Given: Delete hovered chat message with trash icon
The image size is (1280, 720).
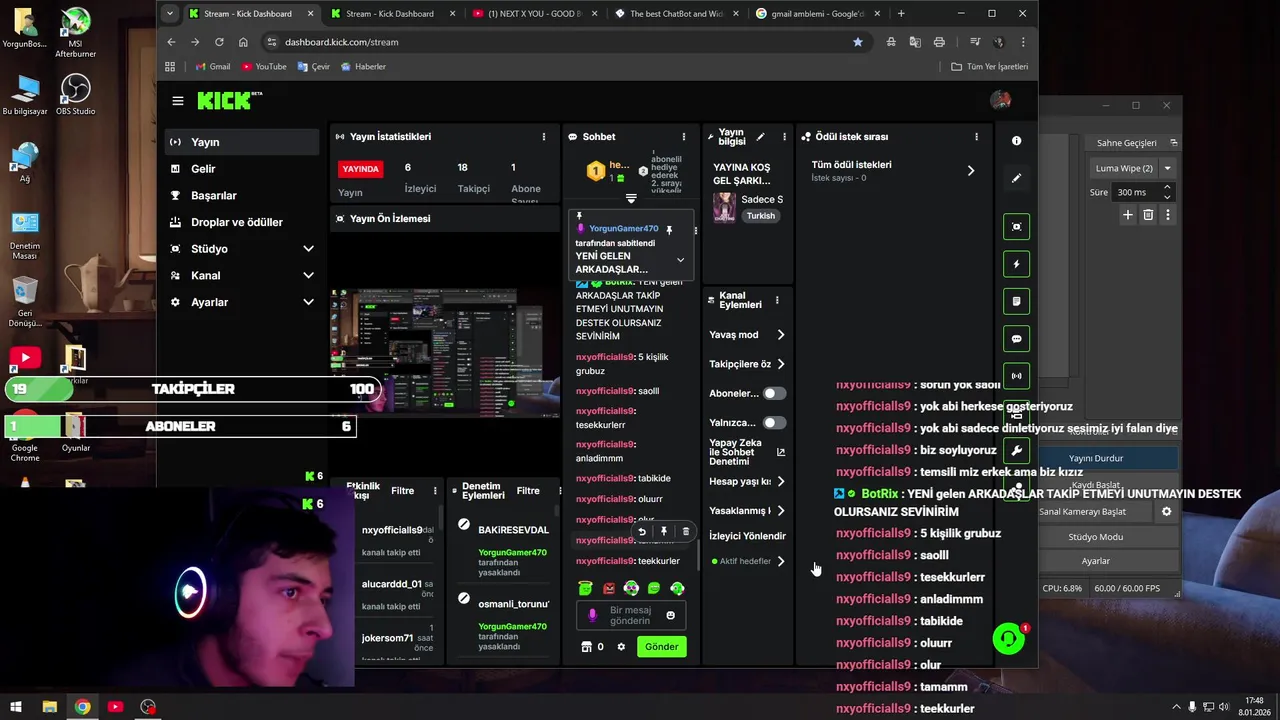Looking at the screenshot, I should 685,532.
